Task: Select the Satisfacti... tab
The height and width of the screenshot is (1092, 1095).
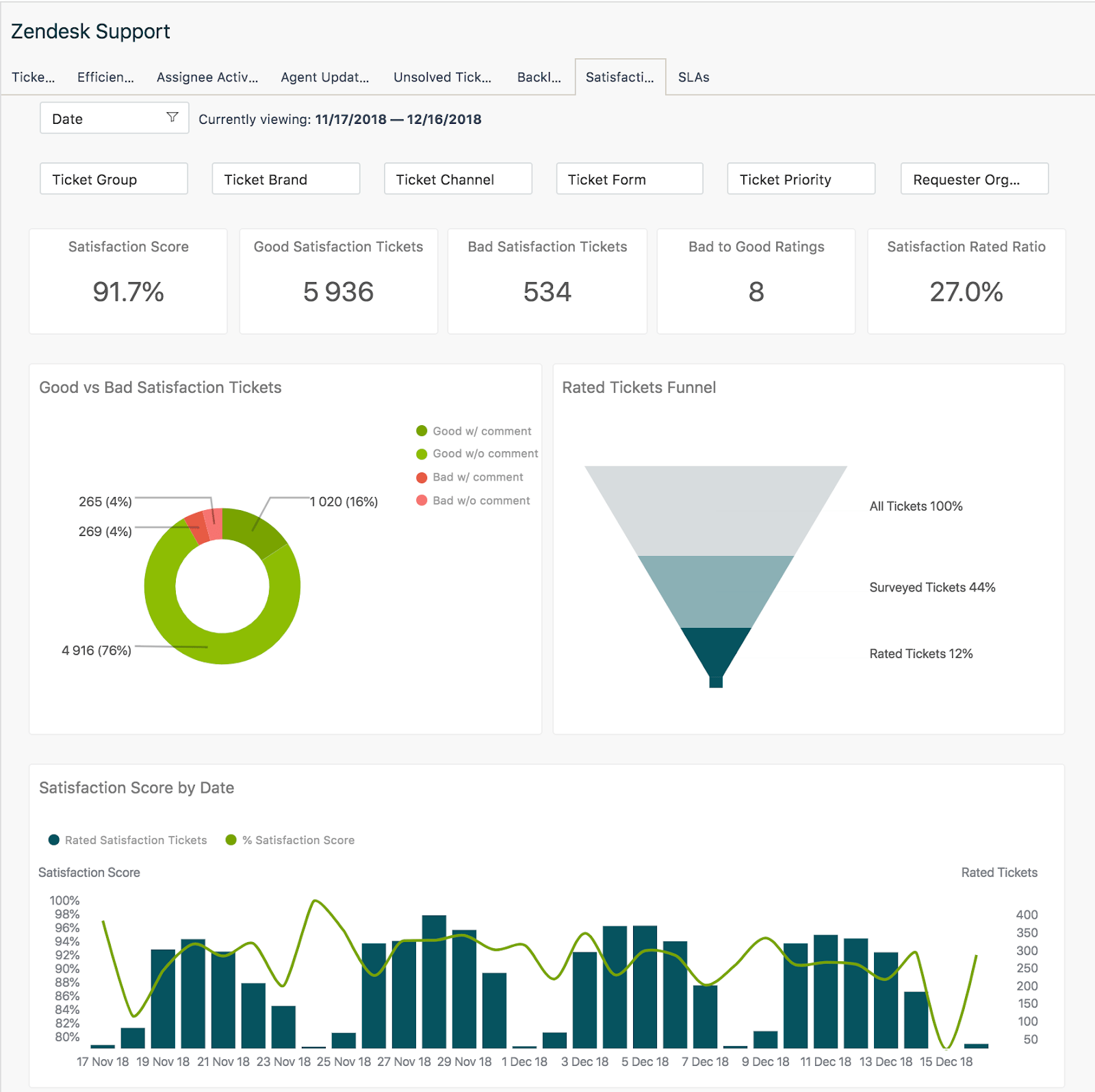Action: pyautogui.click(x=620, y=77)
